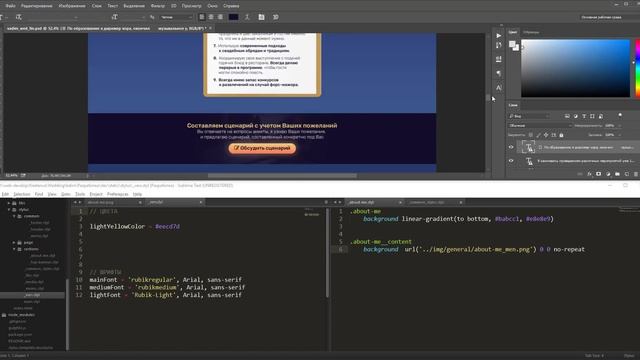Viewport: 640px width, 360px height.
Task: Open the Character panel icon in Photoshop
Action: click(498, 87)
